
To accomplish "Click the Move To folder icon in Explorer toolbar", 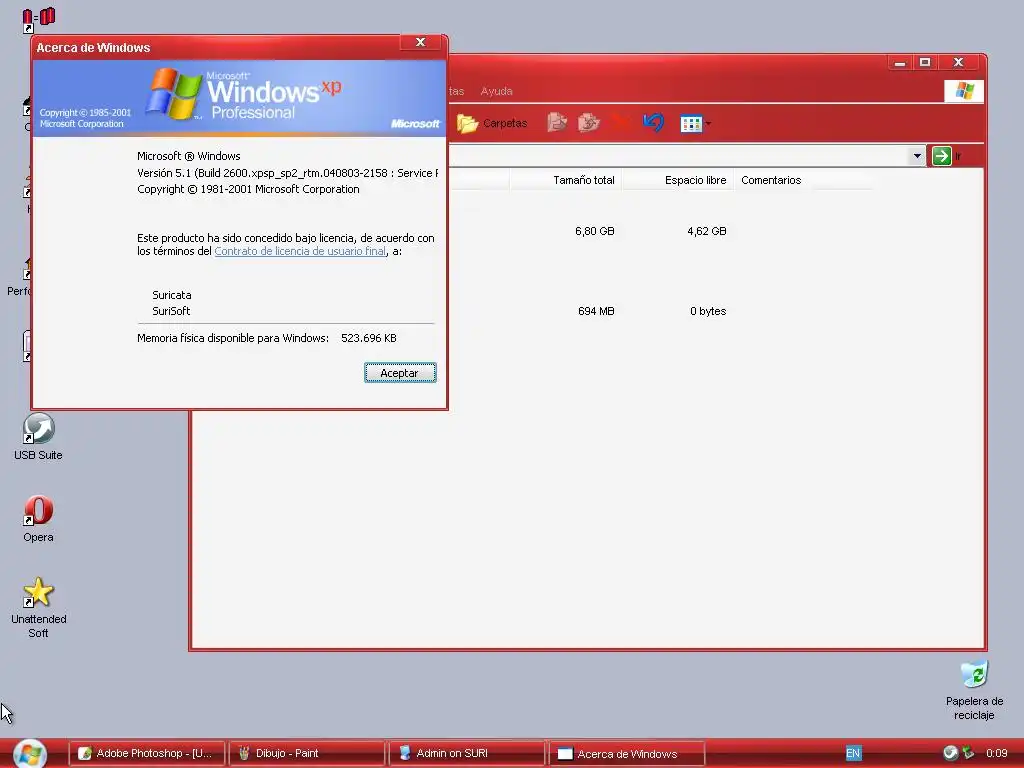I will pyautogui.click(x=556, y=122).
